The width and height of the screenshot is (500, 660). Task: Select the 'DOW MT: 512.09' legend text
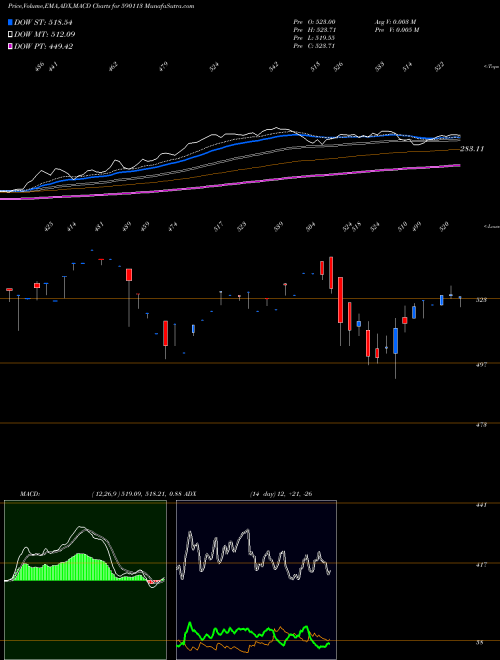[x=45, y=34]
